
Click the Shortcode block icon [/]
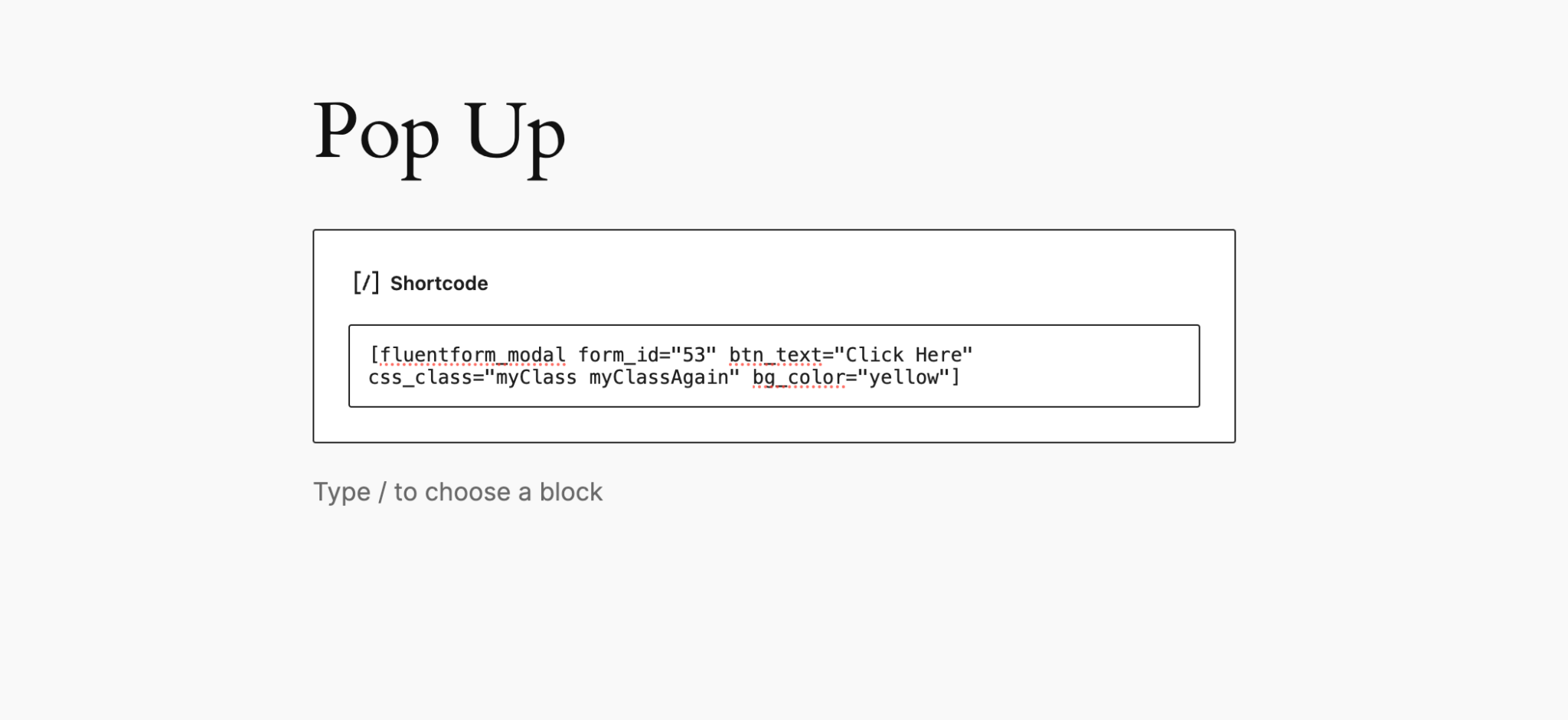point(367,283)
